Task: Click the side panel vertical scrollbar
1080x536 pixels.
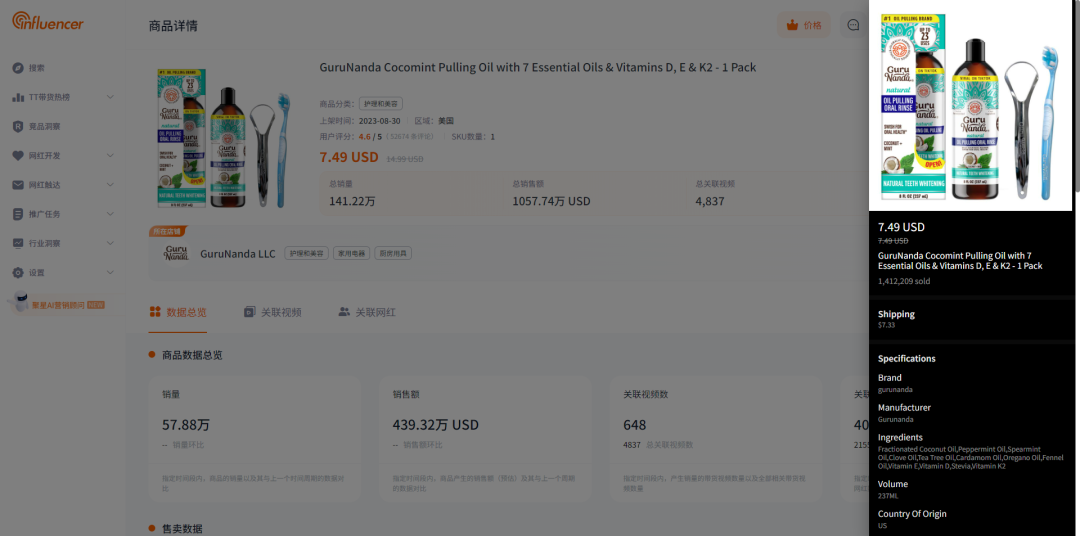Action: pyautogui.click(x=1077, y=96)
